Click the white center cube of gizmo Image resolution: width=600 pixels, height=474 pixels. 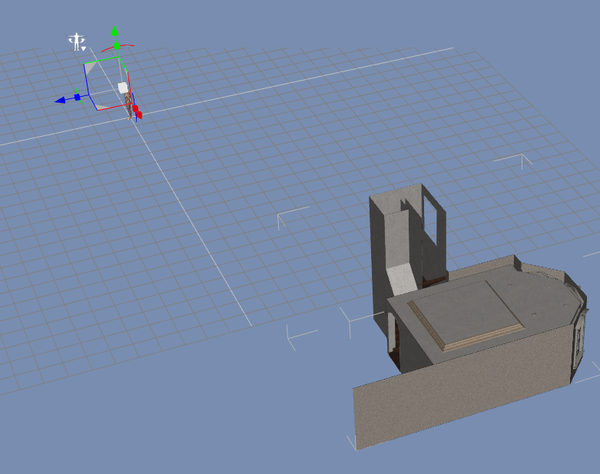(x=122, y=88)
